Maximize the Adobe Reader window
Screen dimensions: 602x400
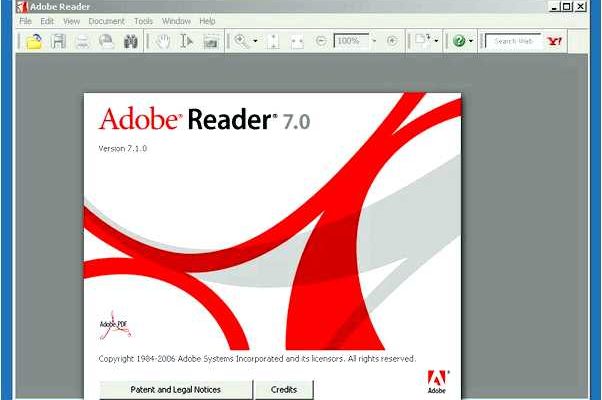pyautogui.click(x=567, y=7)
